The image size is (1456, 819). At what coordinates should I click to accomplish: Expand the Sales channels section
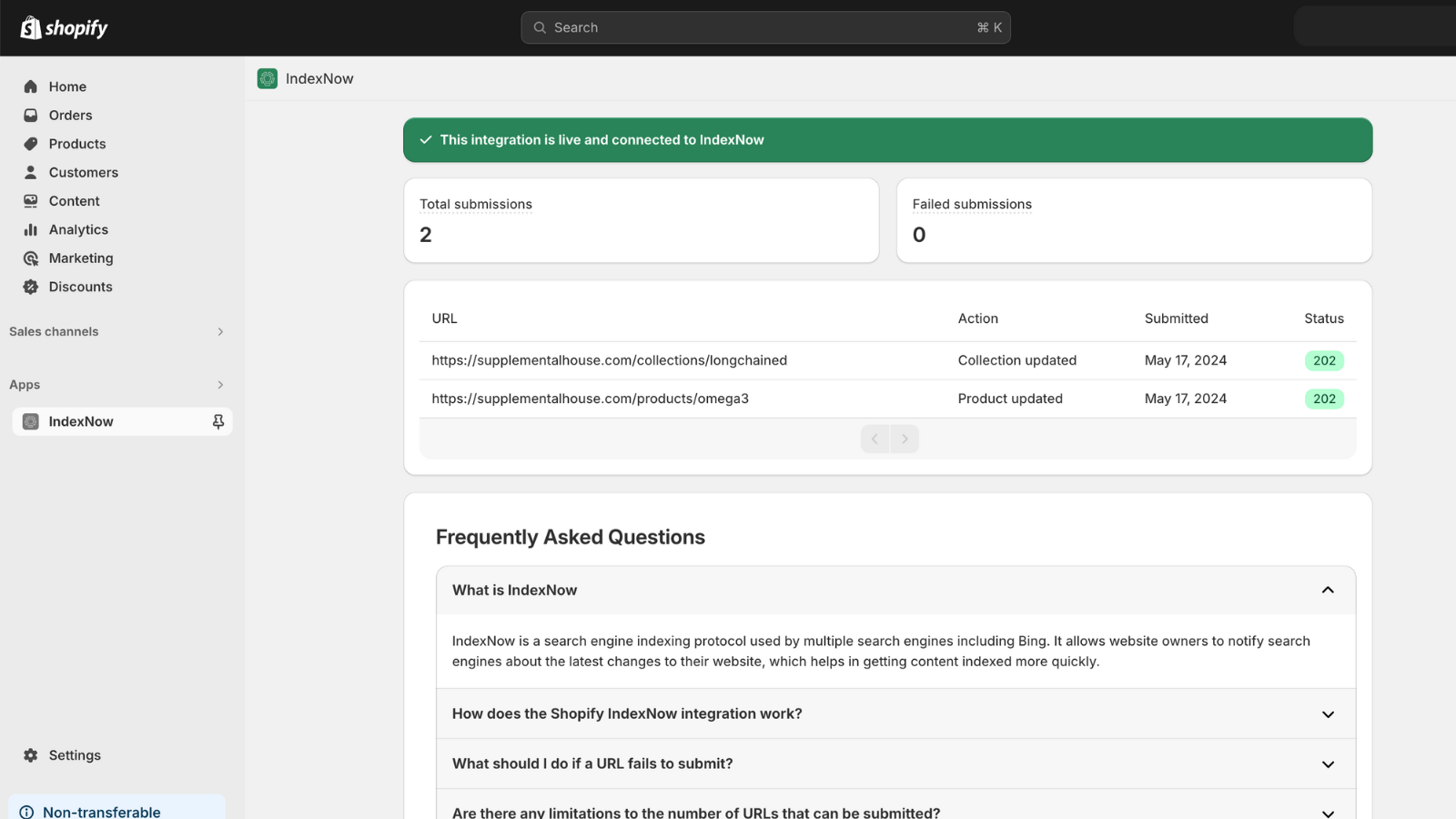(x=220, y=332)
